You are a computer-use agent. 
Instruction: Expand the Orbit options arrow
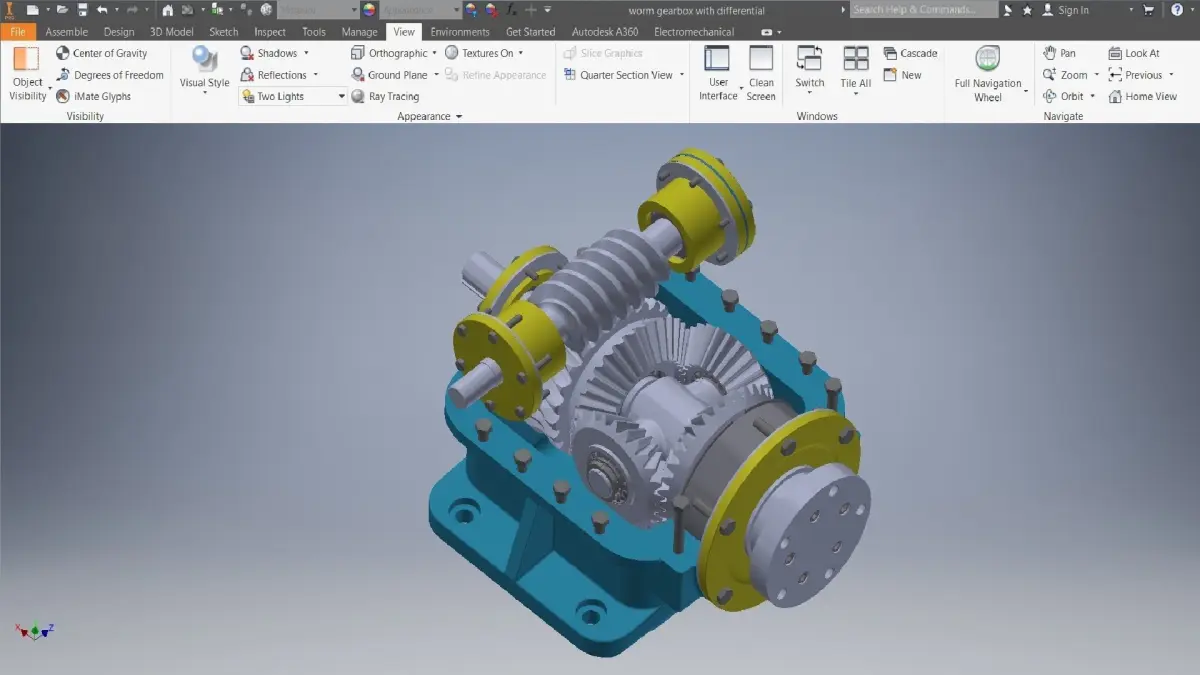(1093, 97)
